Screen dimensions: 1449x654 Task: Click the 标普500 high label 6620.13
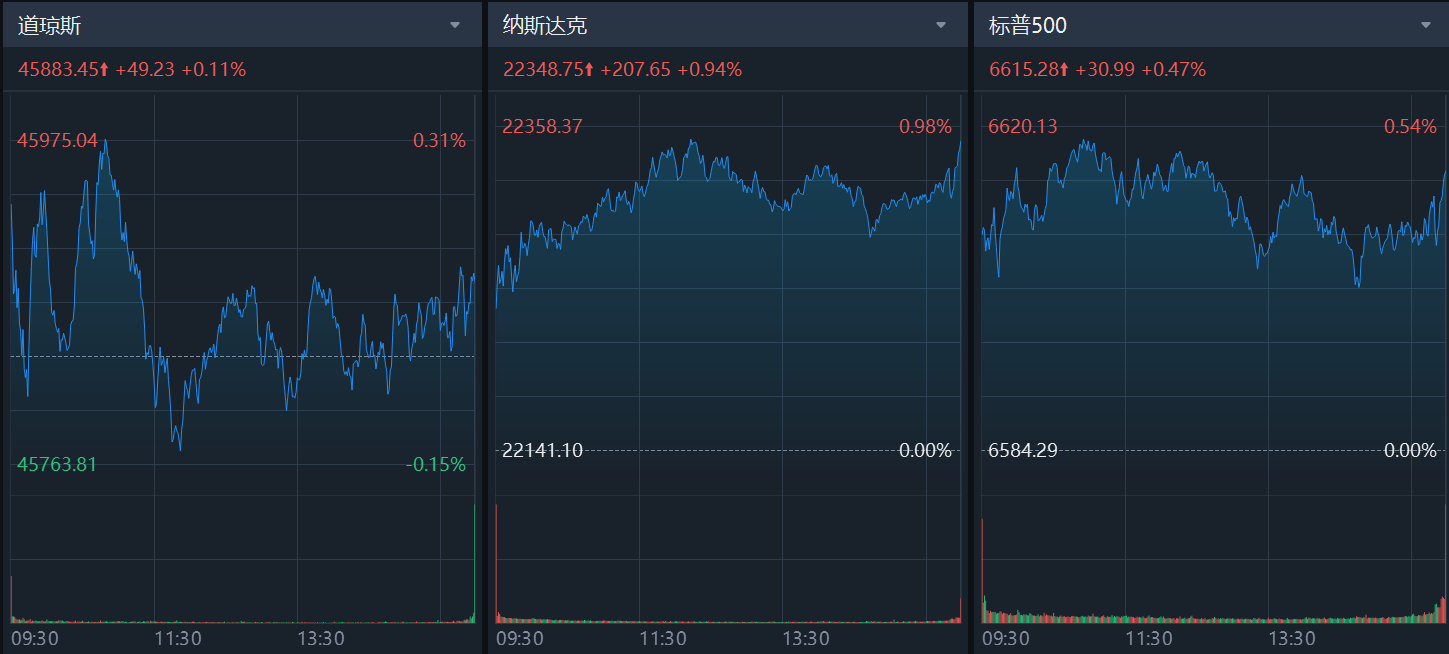(1023, 127)
